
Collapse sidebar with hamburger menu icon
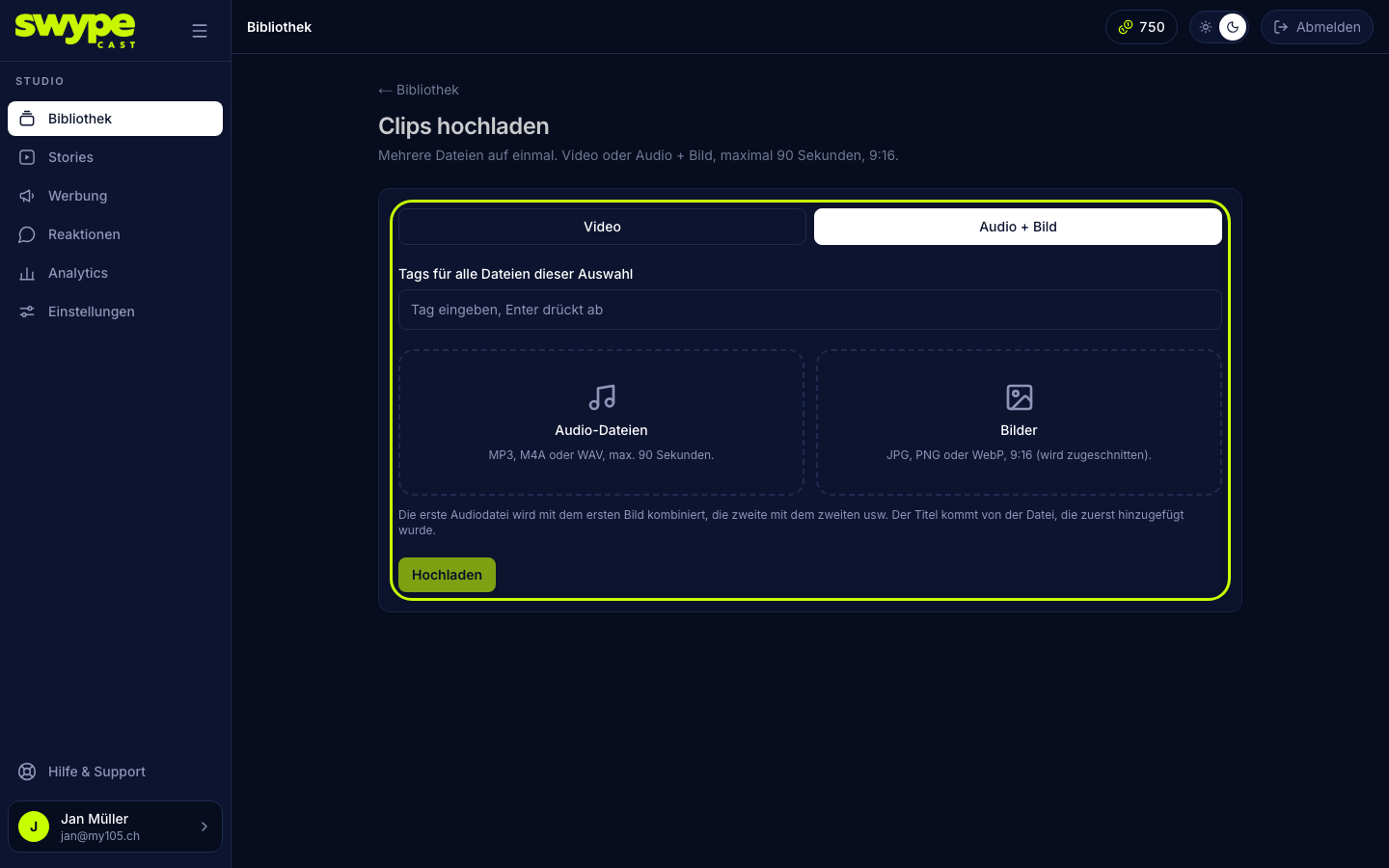200,31
